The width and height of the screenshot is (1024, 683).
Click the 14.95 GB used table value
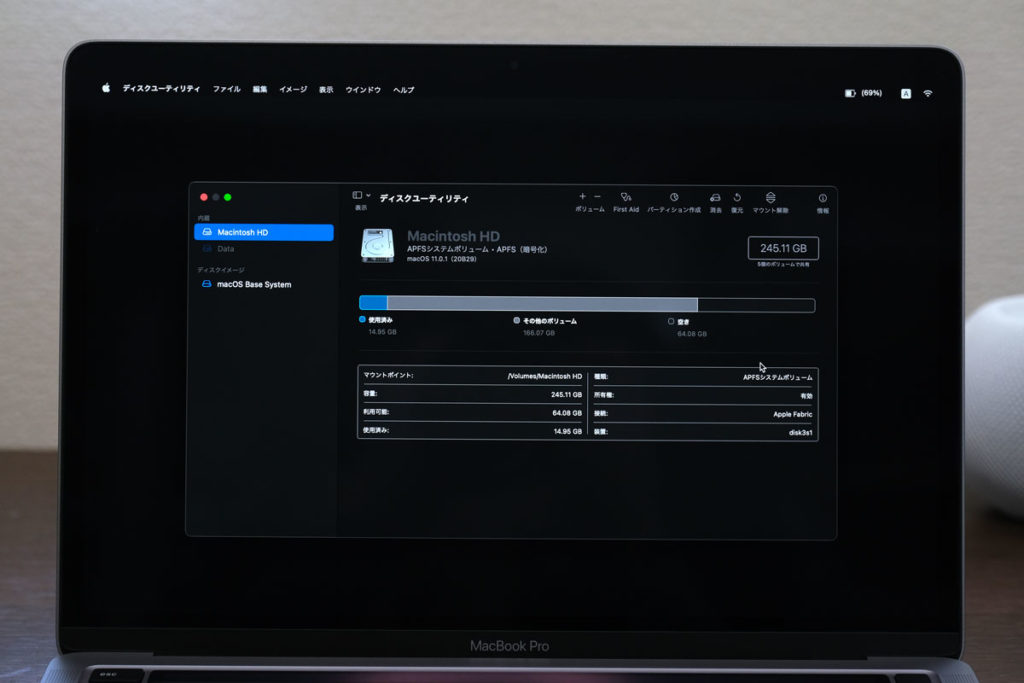click(x=568, y=431)
